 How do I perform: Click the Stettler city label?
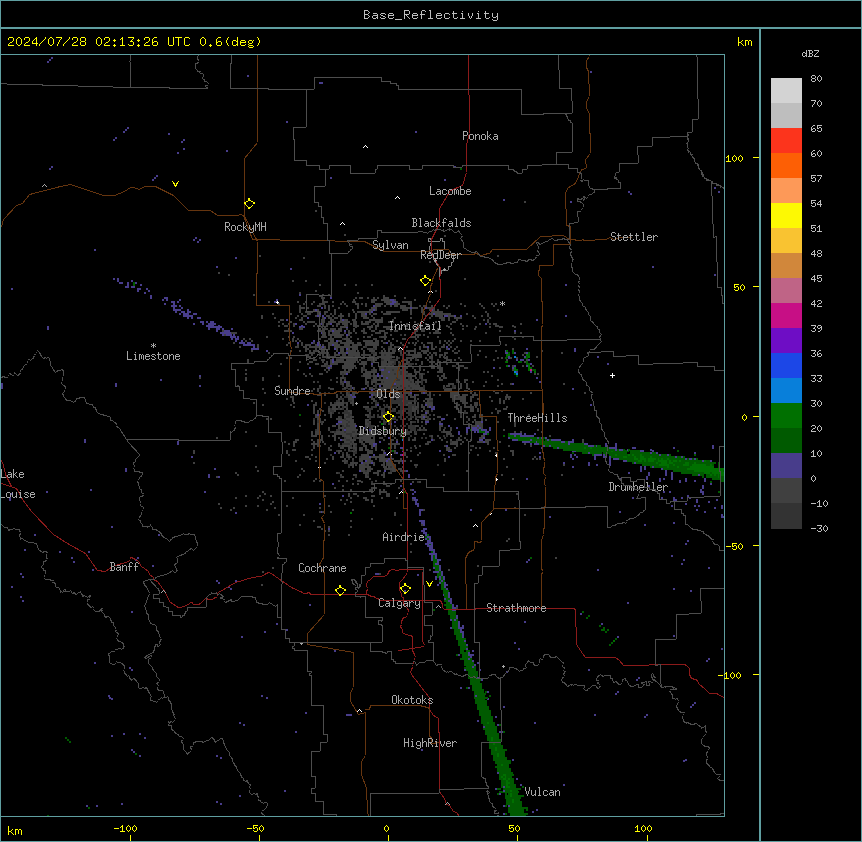pyautogui.click(x=634, y=237)
